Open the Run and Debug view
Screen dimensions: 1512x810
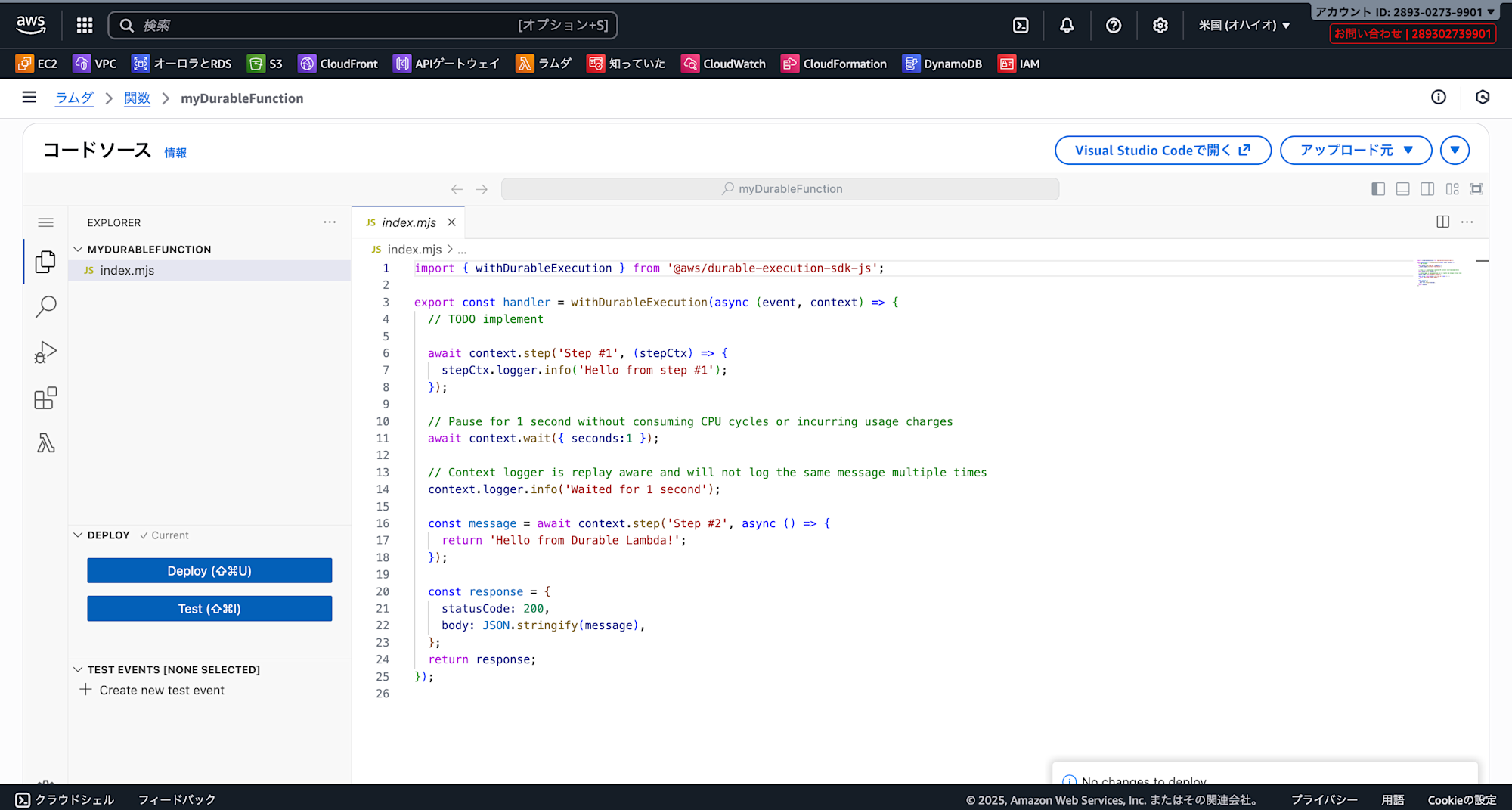[x=45, y=352]
